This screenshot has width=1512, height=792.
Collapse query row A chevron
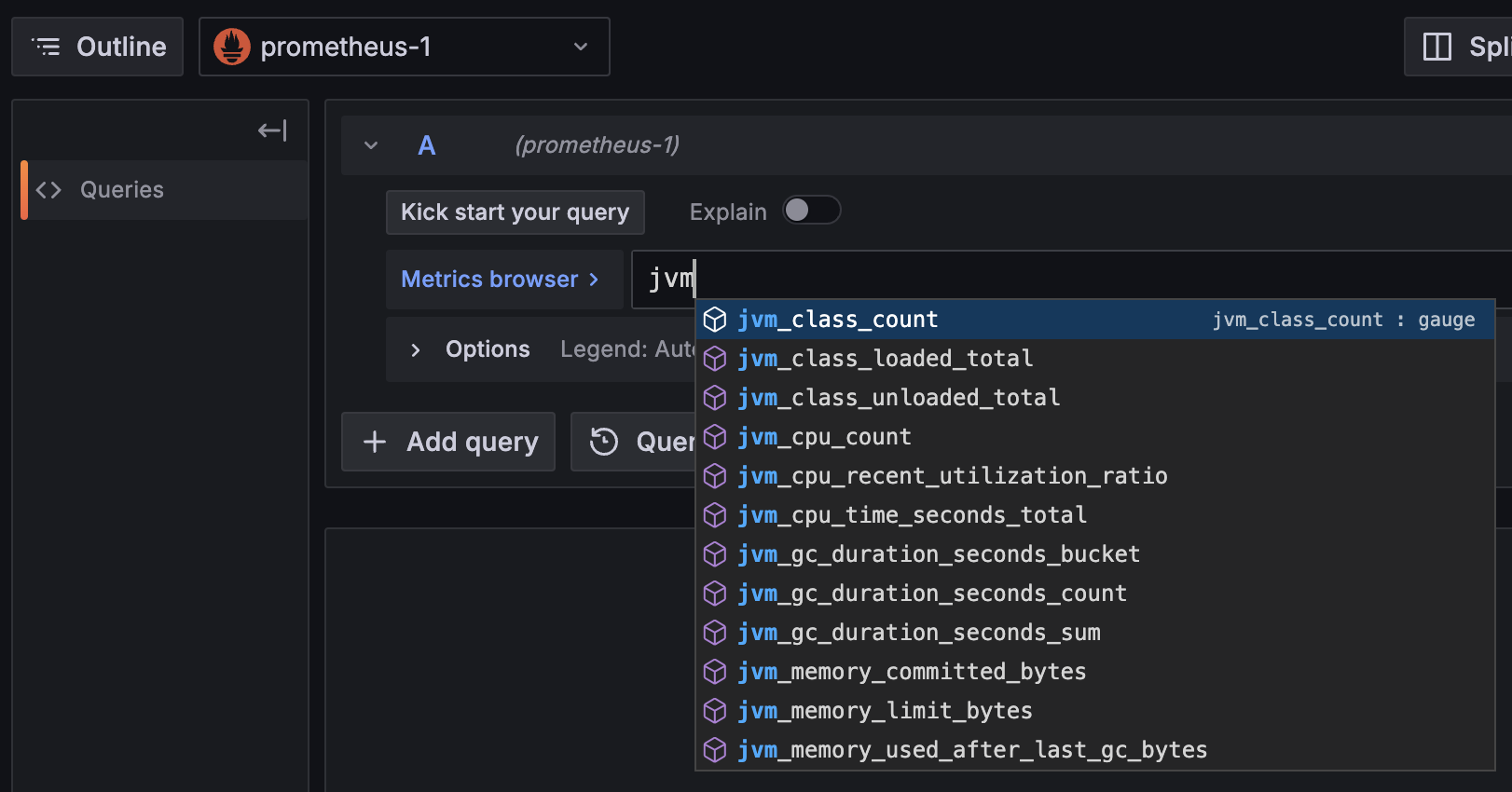(x=371, y=145)
